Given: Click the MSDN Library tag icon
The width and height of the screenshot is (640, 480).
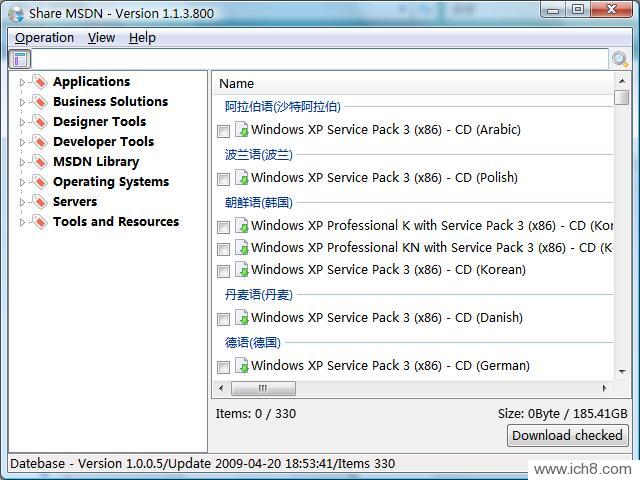Looking at the screenshot, I should coord(39,162).
